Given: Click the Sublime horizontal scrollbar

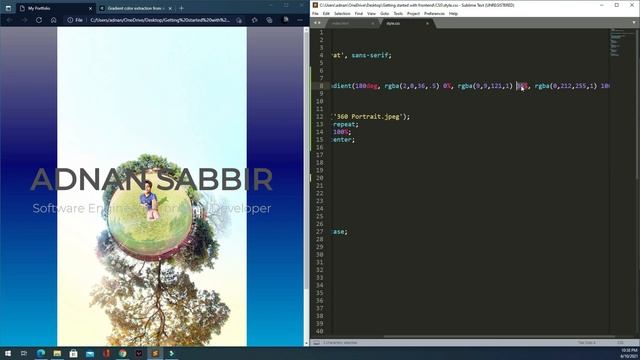Looking at the screenshot, I should (x=499, y=337).
